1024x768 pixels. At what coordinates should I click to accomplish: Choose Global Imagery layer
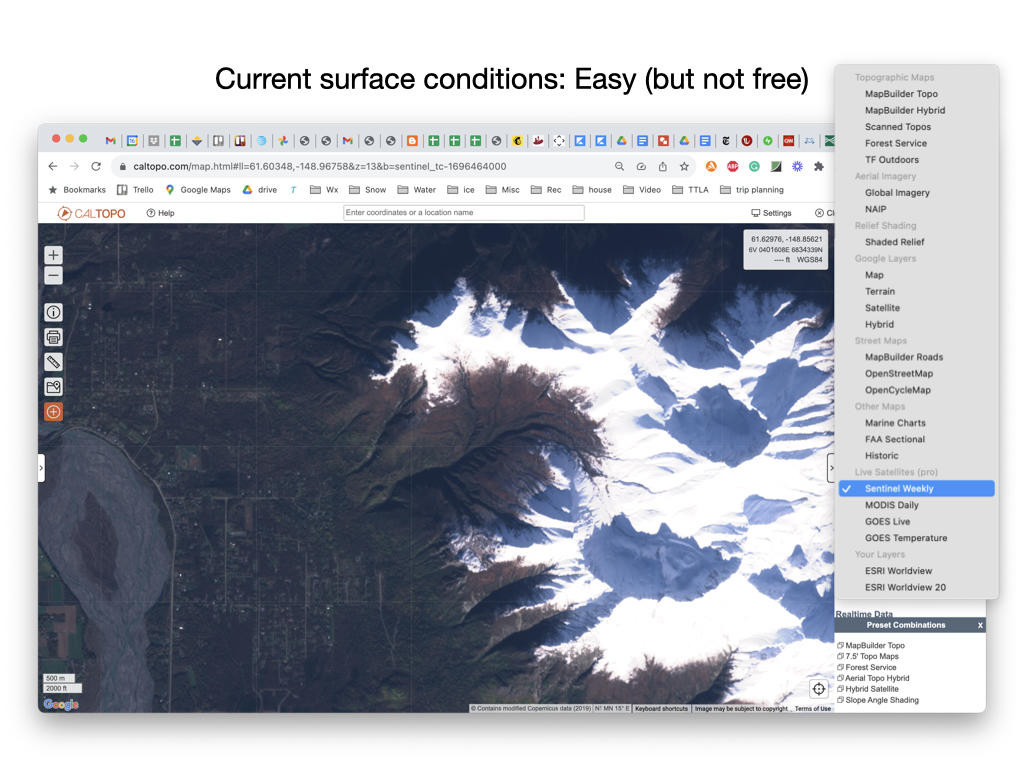[x=897, y=193]
